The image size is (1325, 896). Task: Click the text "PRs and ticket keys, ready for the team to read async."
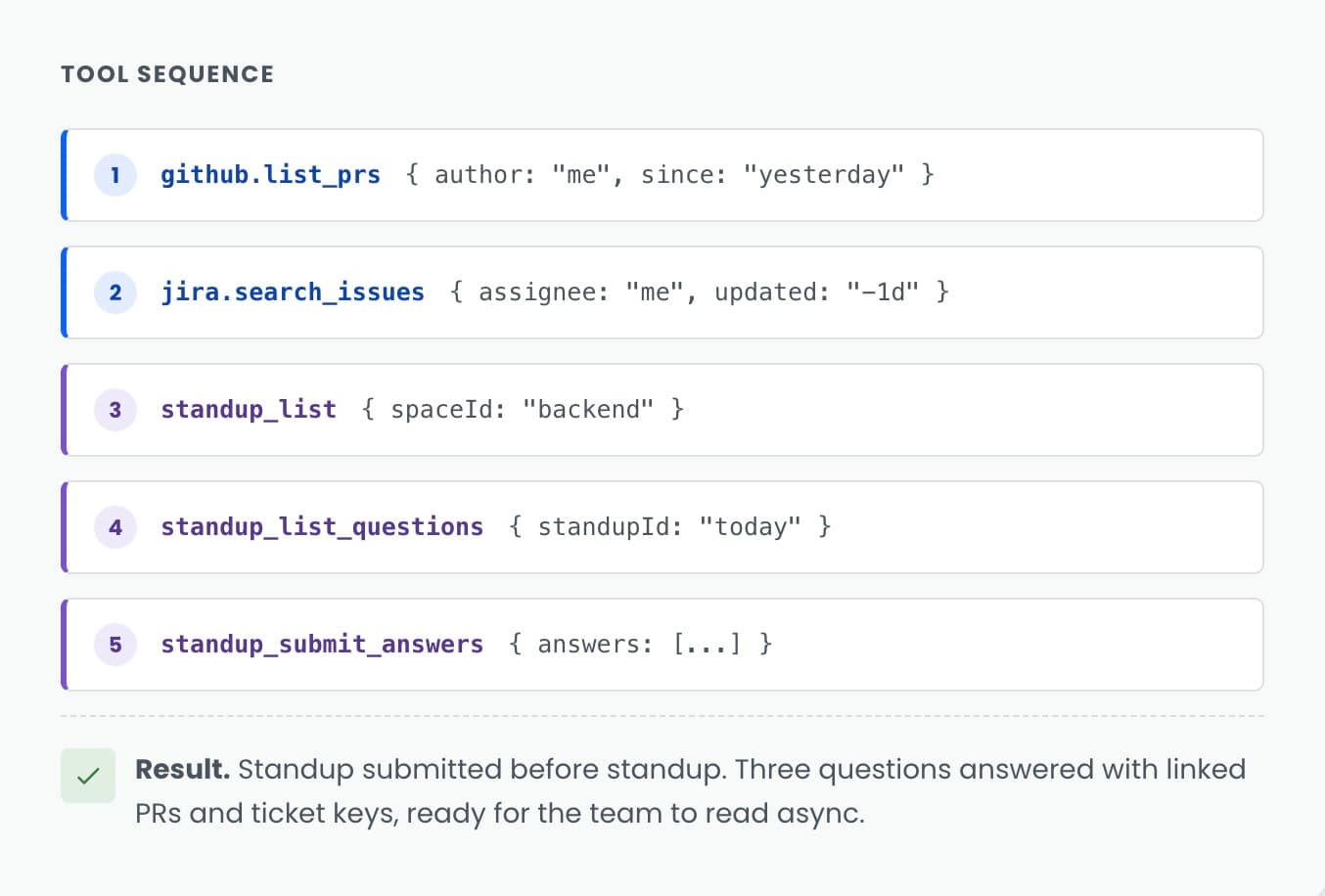pos(500,814)
